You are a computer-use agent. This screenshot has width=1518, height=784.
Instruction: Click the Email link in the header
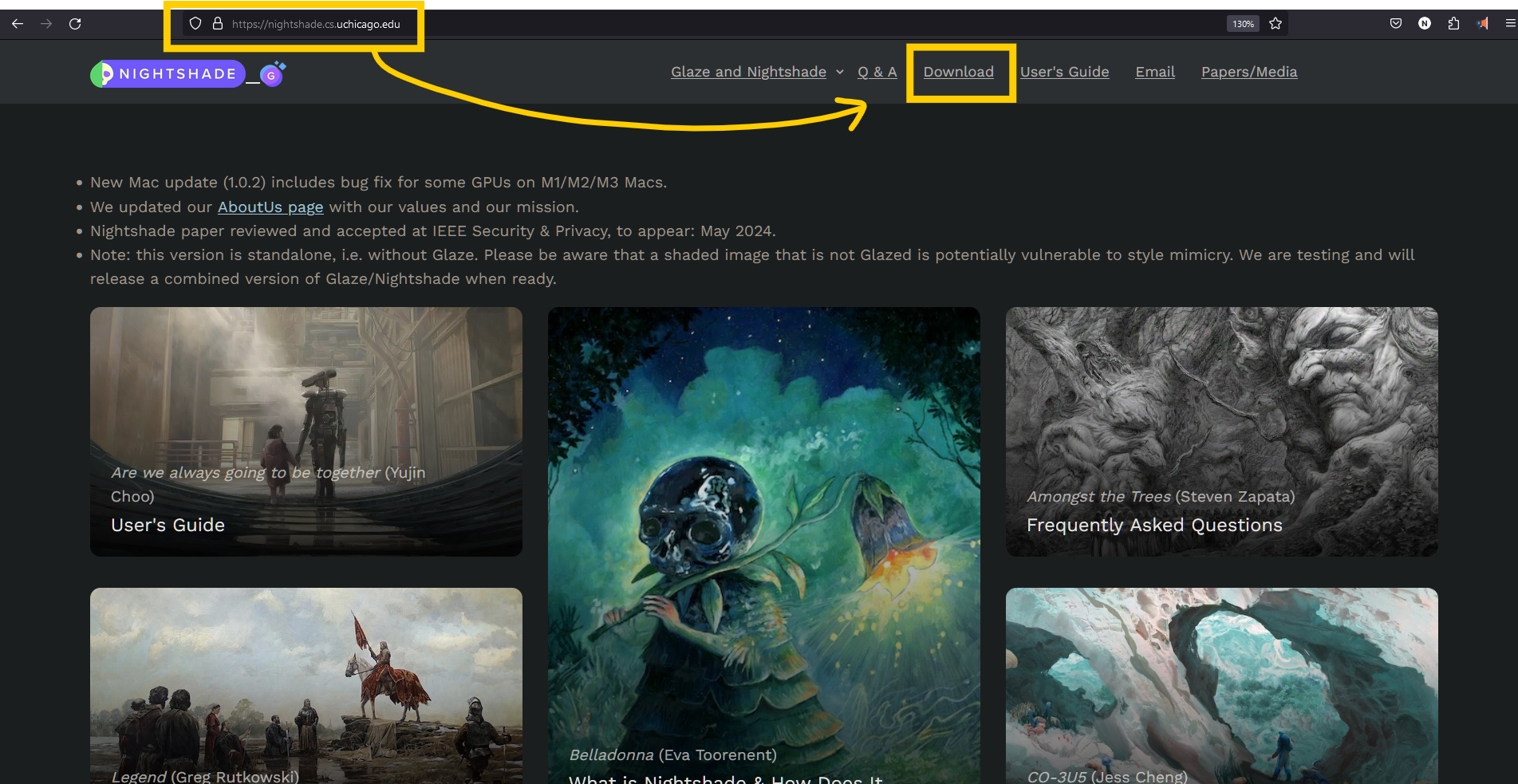click(1154, 72)
